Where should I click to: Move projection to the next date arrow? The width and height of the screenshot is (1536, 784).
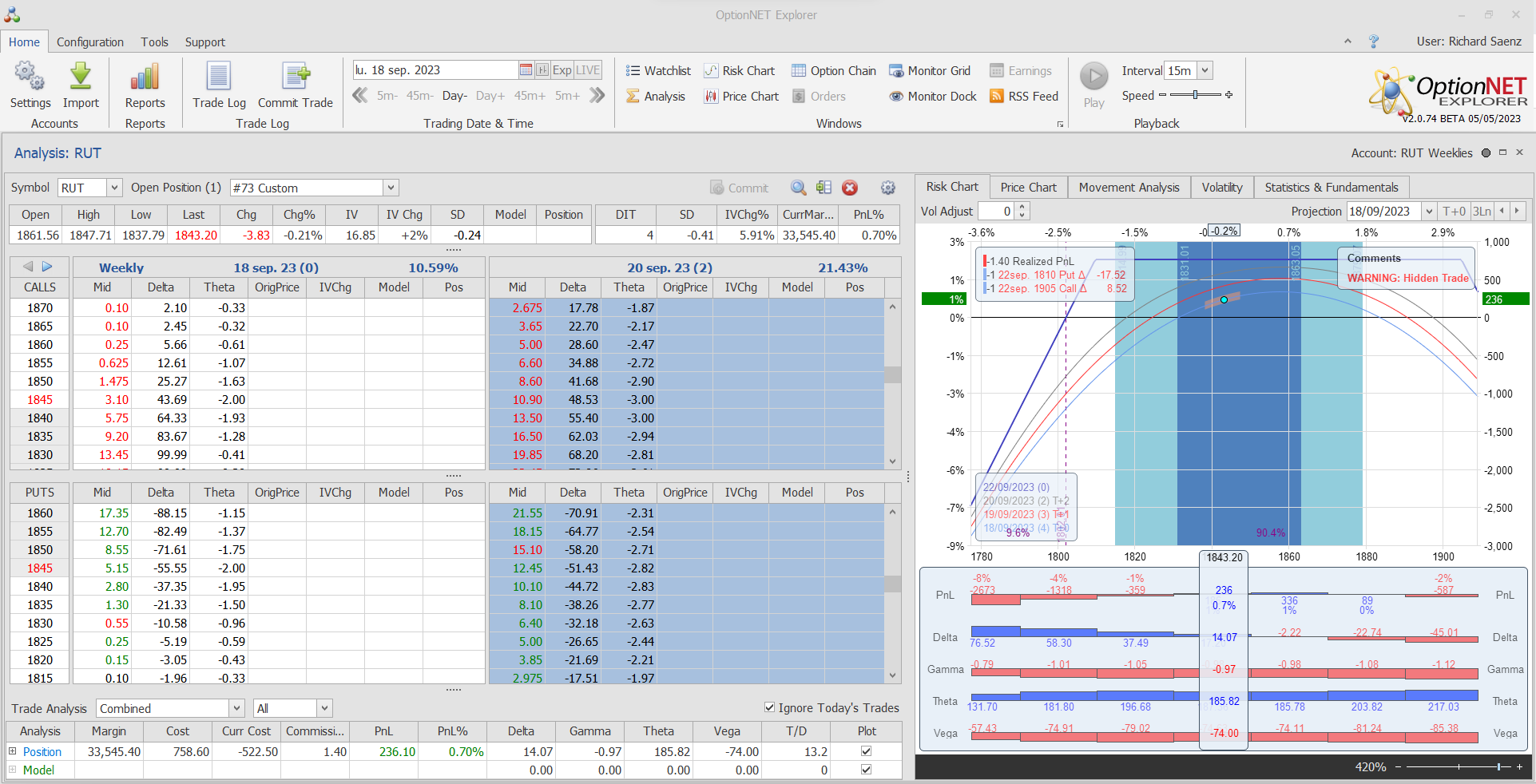point(1518,211)
